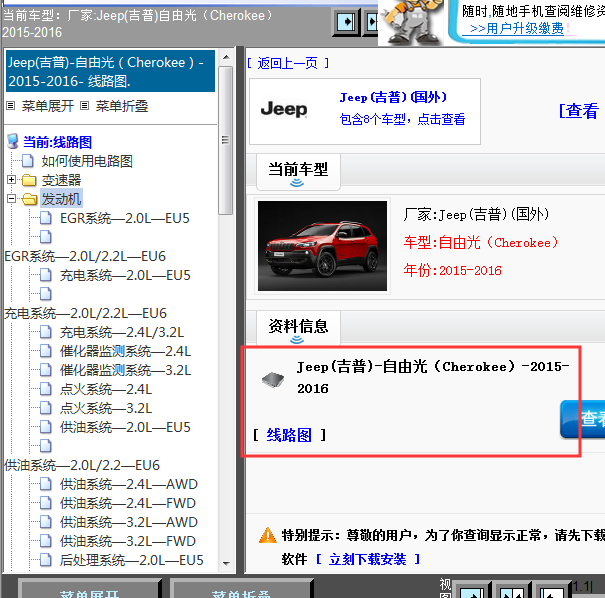
Task: Click the open folder icon of 发动机
Action: click(30, 199)
